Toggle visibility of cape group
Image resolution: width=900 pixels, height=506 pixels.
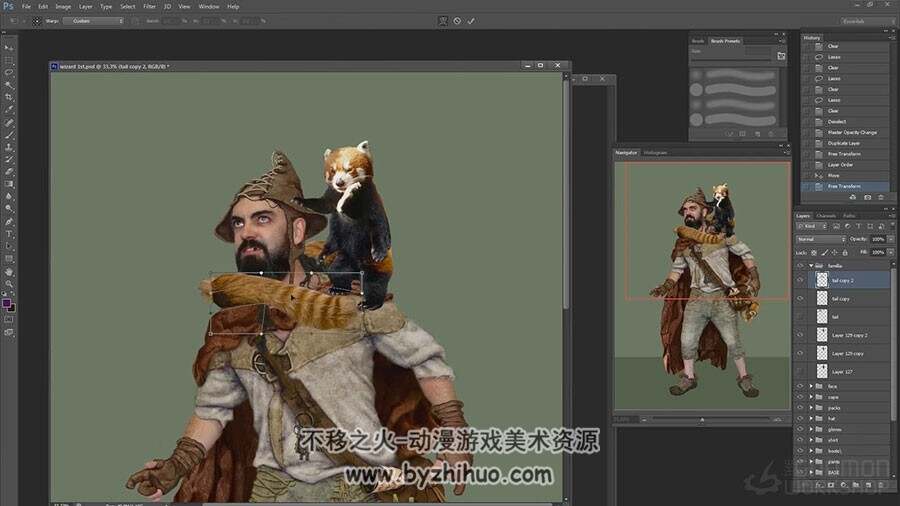800,397
